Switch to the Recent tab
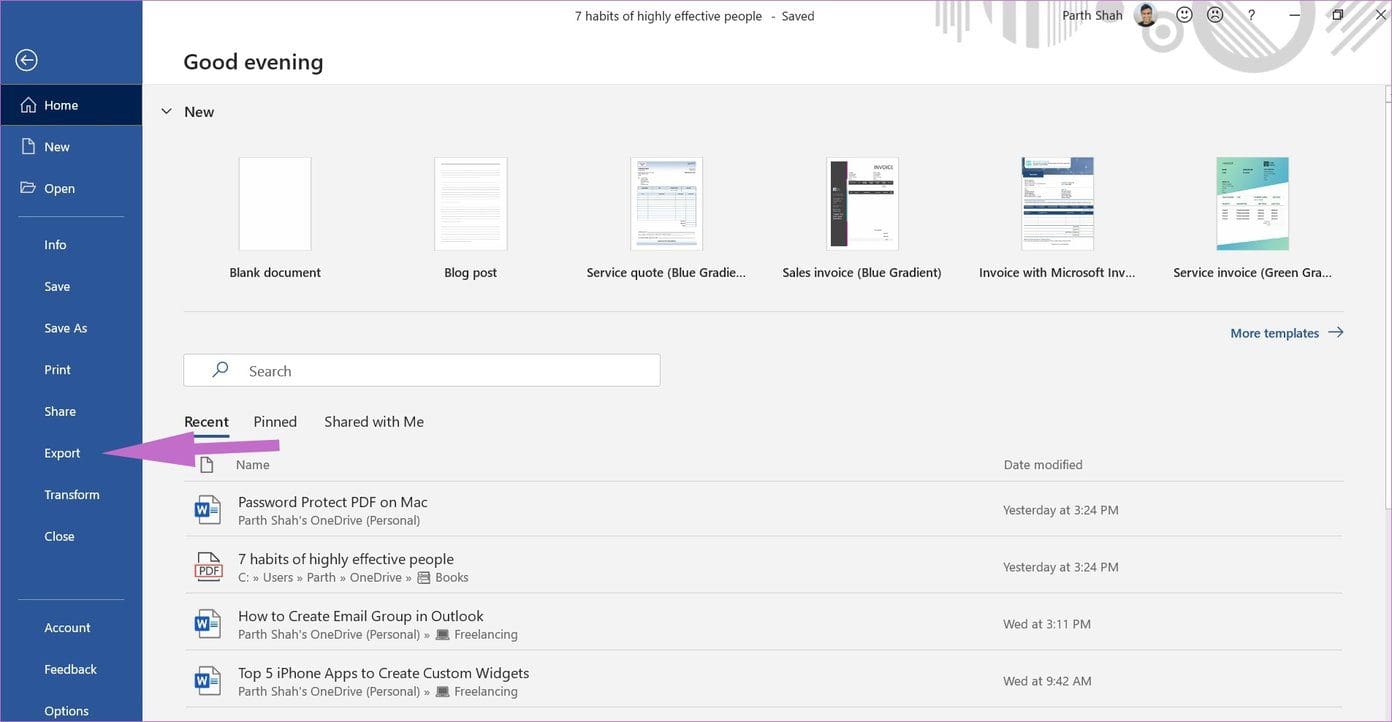 pos(207,422)
